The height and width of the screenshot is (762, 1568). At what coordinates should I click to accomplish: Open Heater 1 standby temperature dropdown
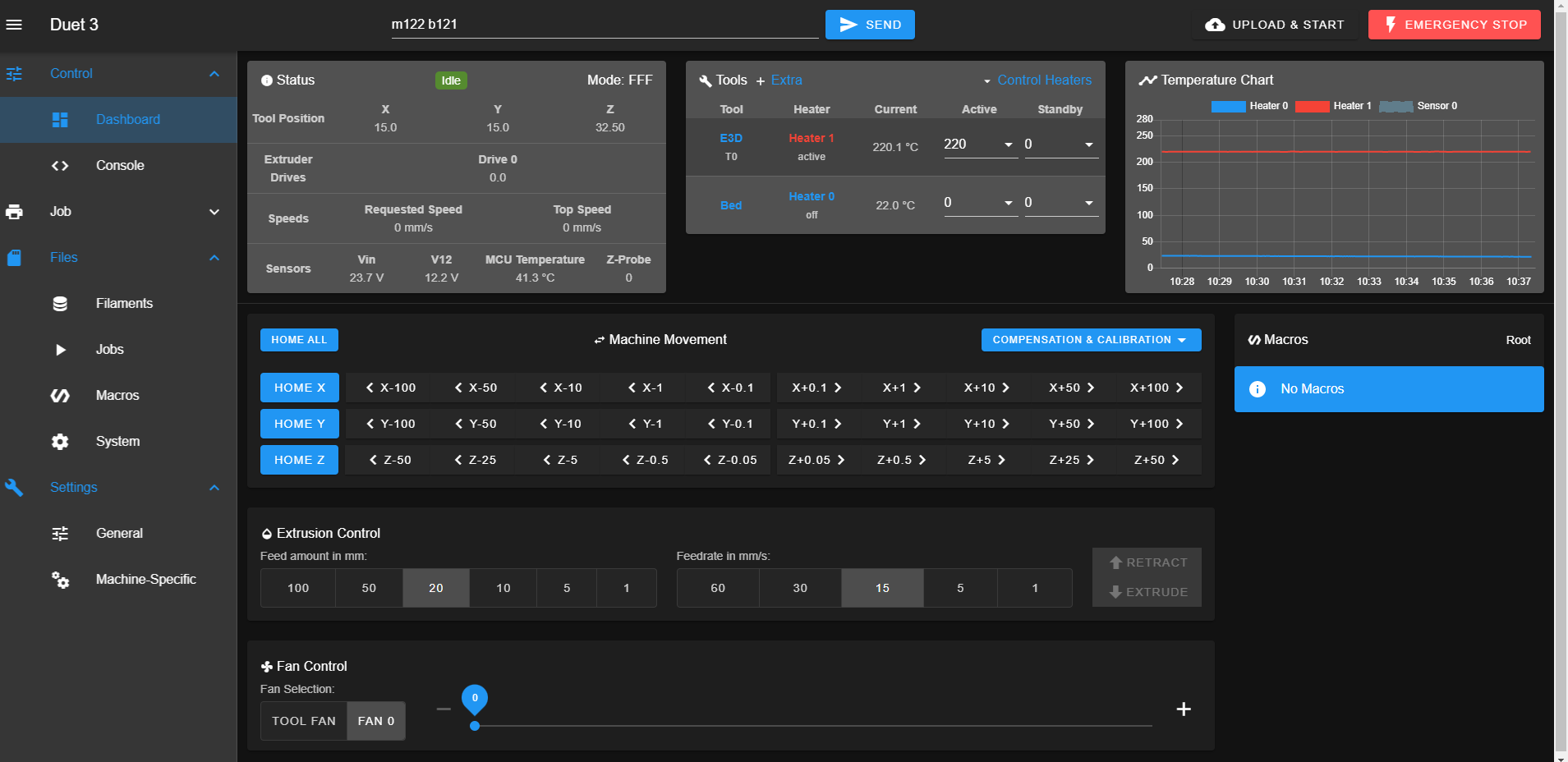[x=1089, y=145]
